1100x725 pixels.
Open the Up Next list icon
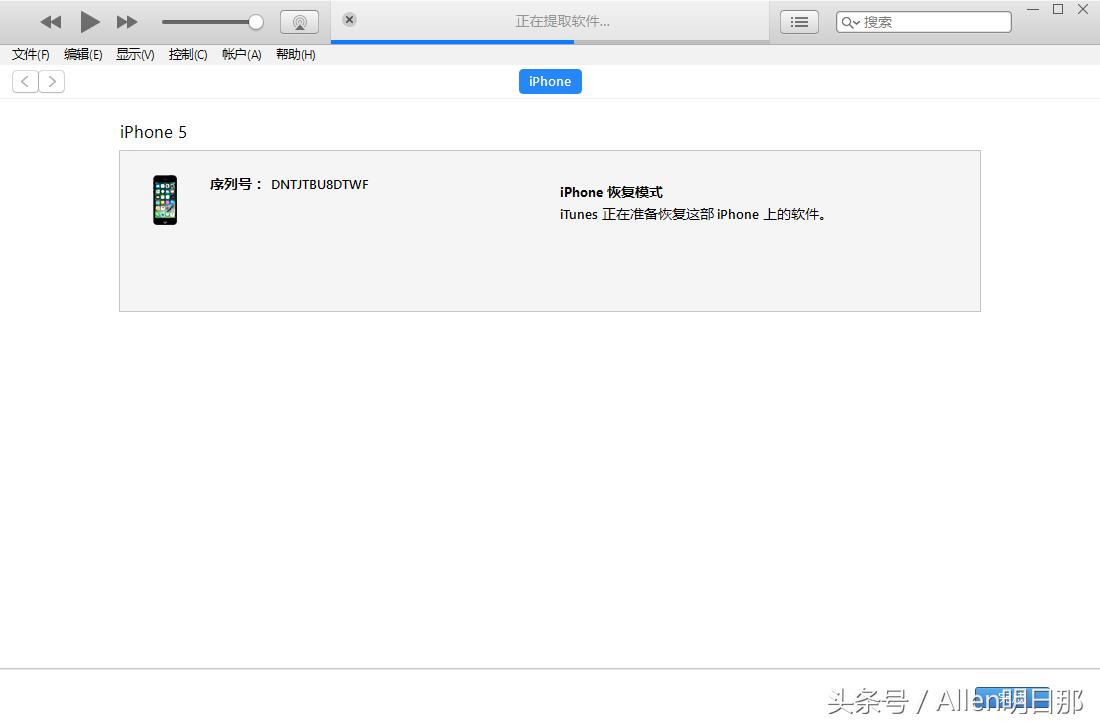click(x=798, y=21)
